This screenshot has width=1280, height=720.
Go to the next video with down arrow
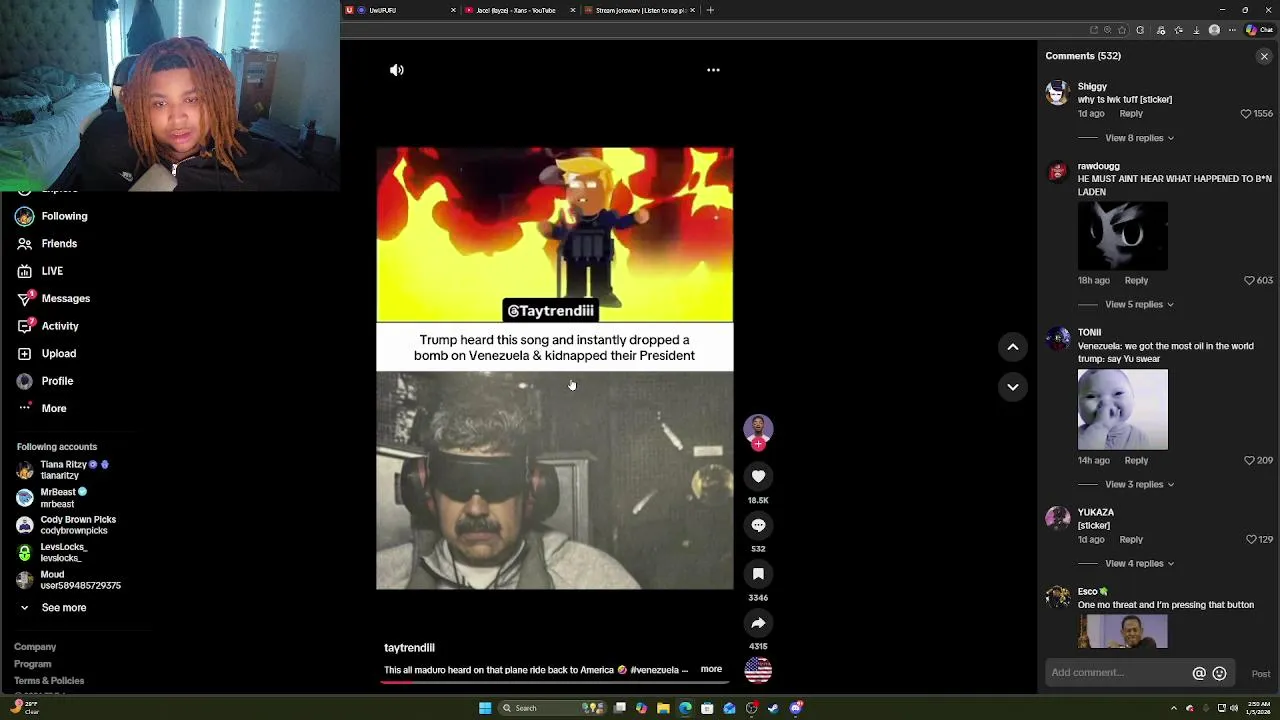pos(1013,387)
